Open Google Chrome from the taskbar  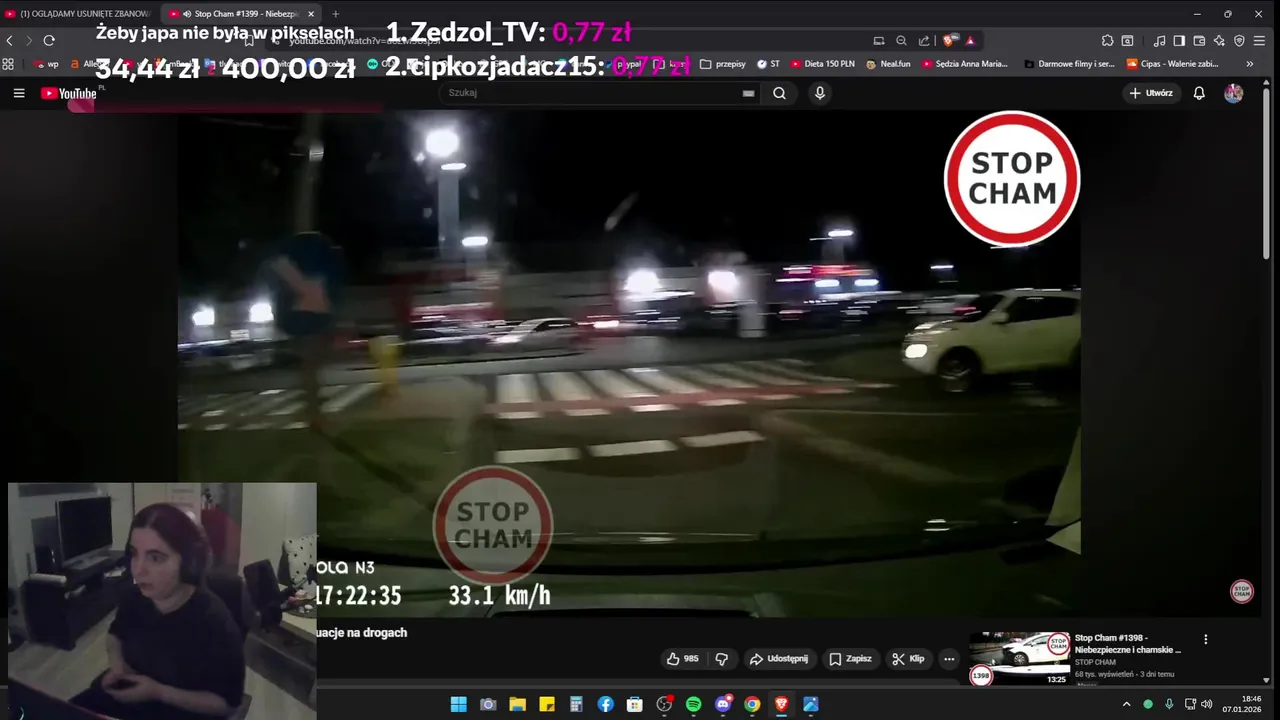coord(752,704)
